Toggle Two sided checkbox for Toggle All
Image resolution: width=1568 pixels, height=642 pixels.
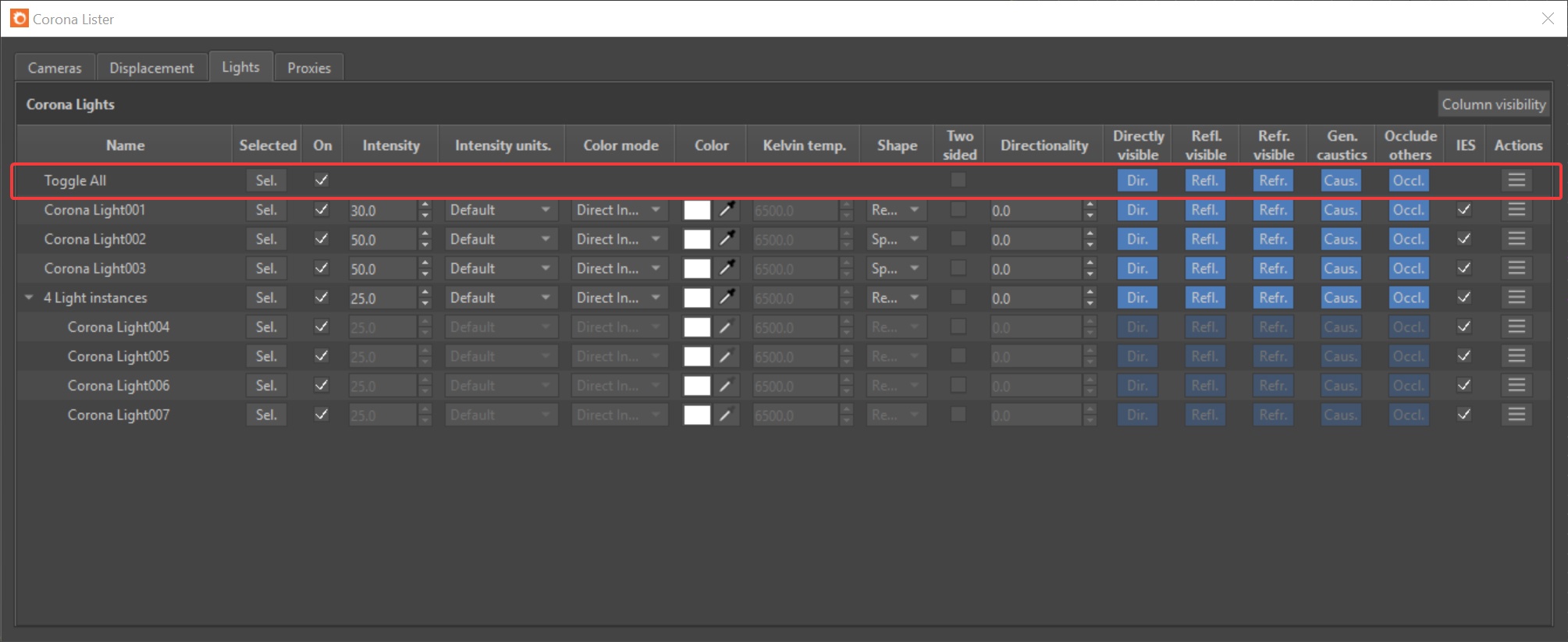958,180
